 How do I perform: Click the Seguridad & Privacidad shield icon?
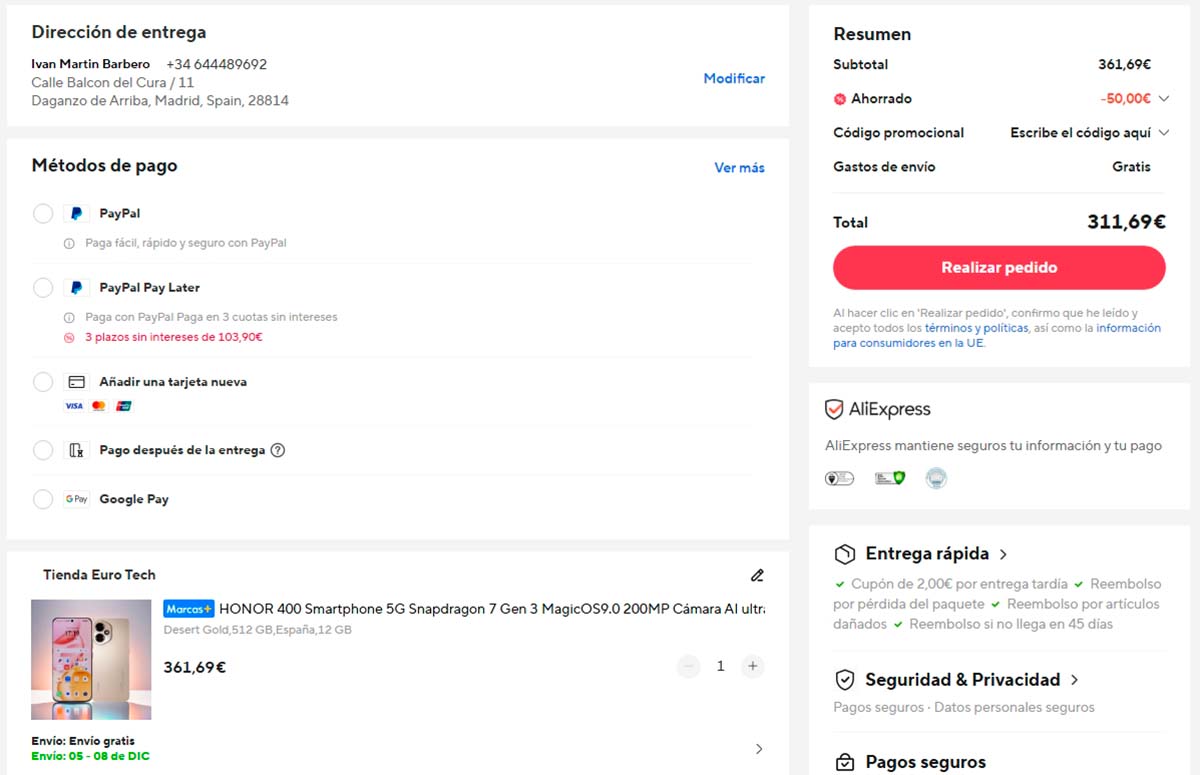point(845,680)
